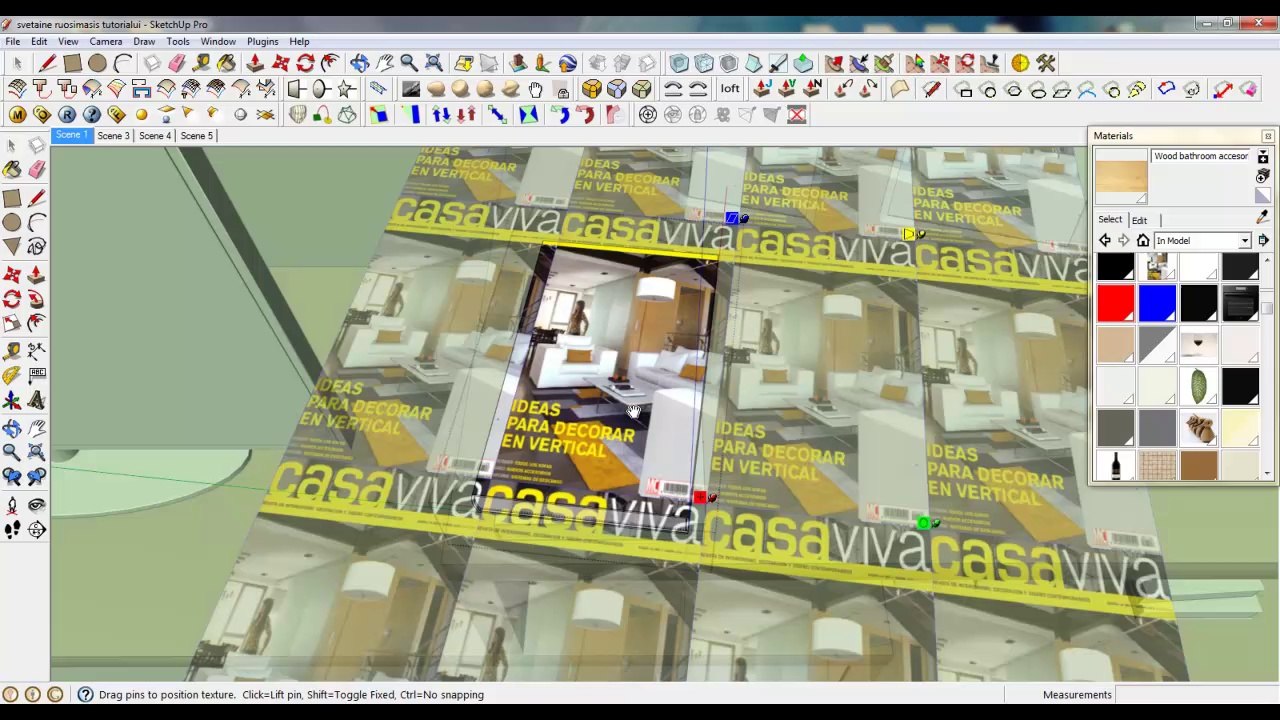Click the red X box toolbar icon
Screen dimensions: 1280x720
click(x=797, y=115)
